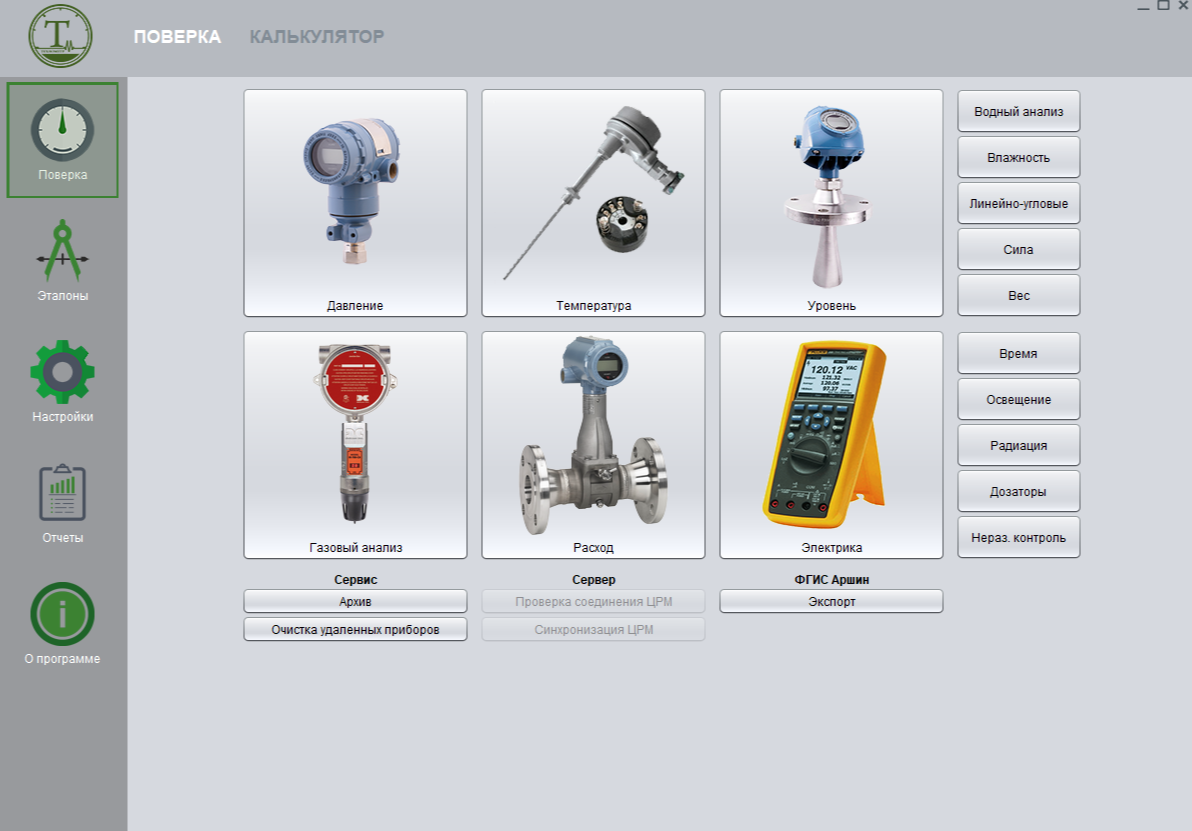Switch to the КАЛЬКУЛЯТОР tab
Viewport: 1192px width, 831px height.
pos(316,37)
